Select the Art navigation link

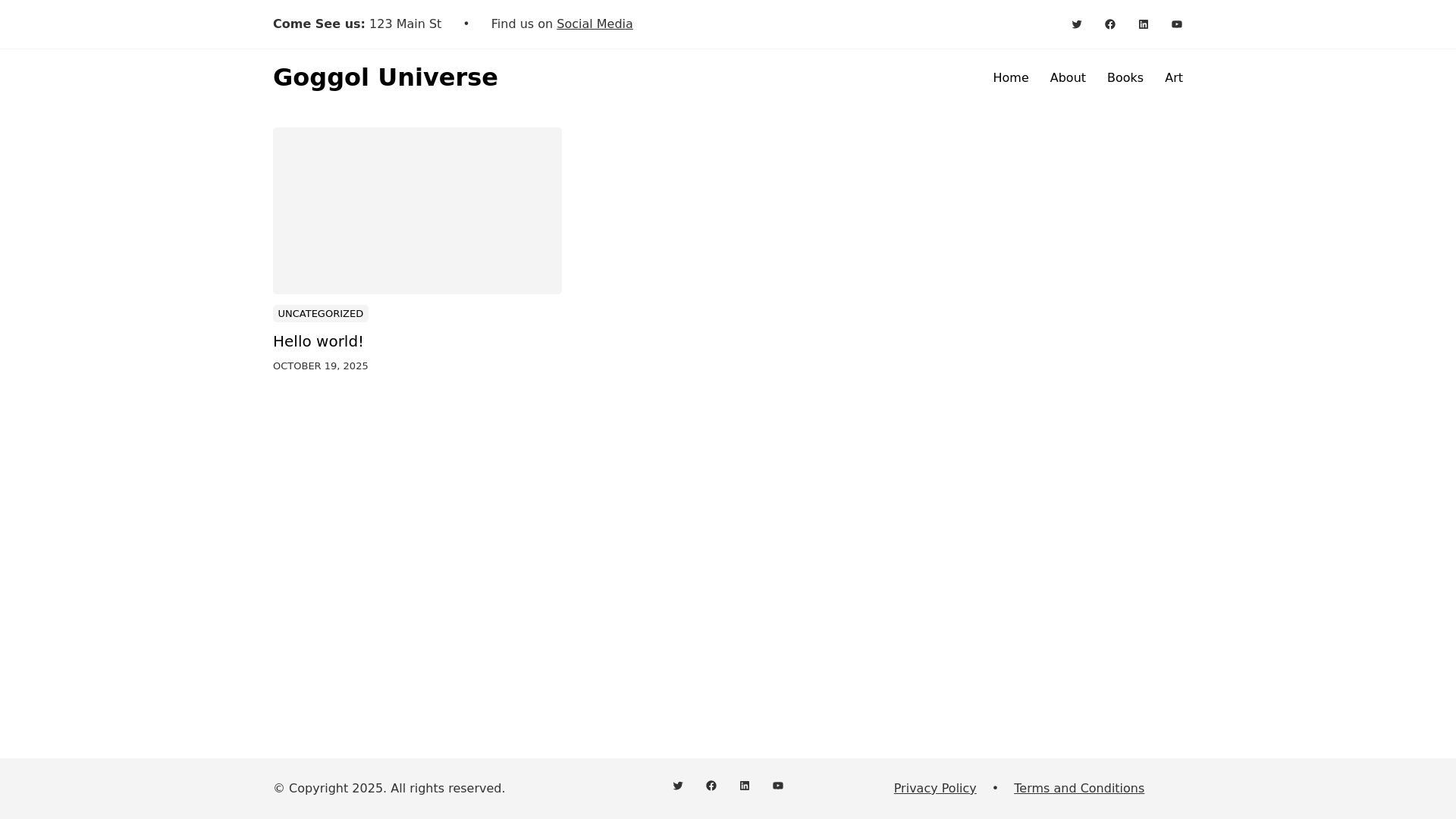click(1173, 78)
